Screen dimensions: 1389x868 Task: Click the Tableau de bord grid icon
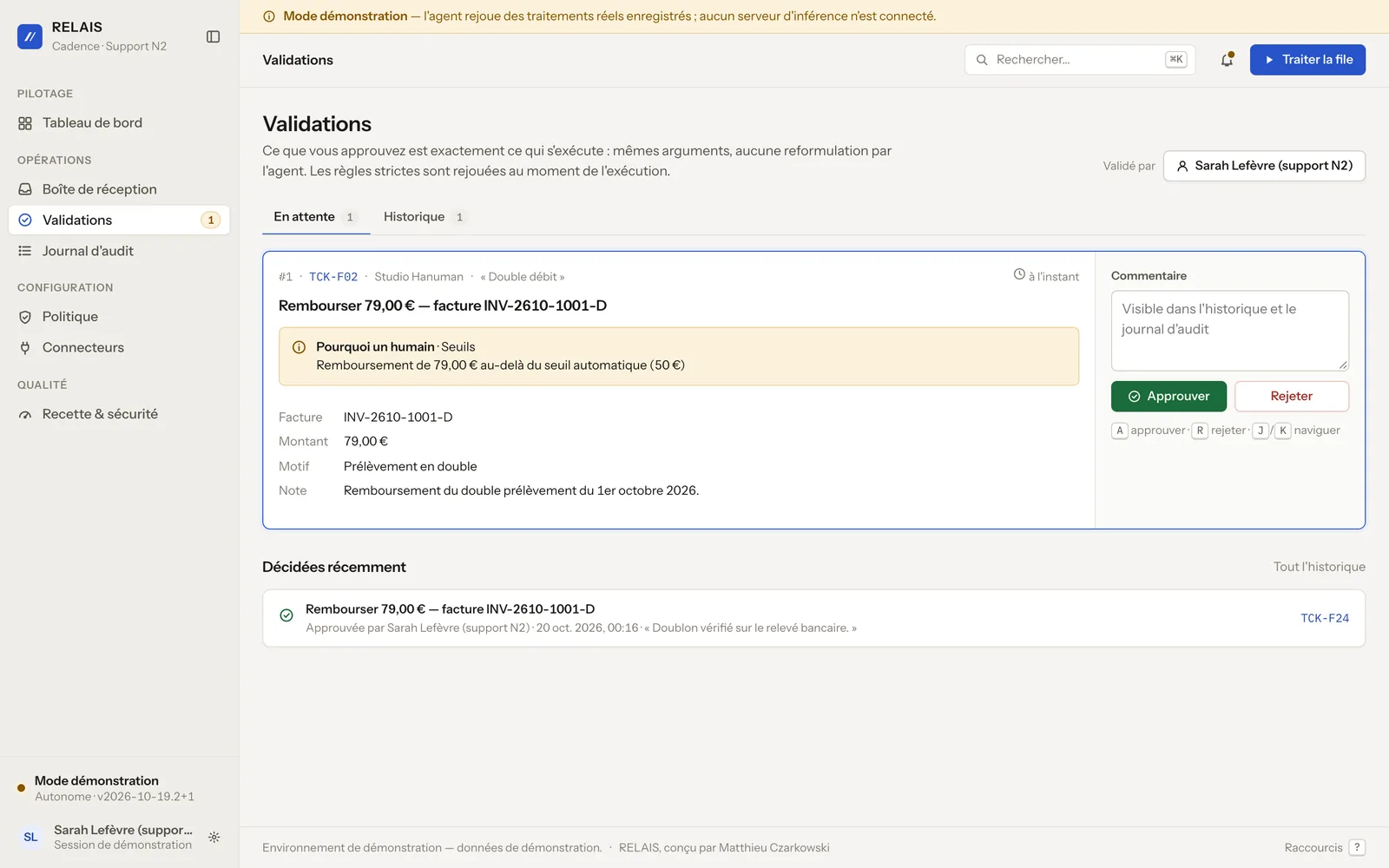click(25, 123)
